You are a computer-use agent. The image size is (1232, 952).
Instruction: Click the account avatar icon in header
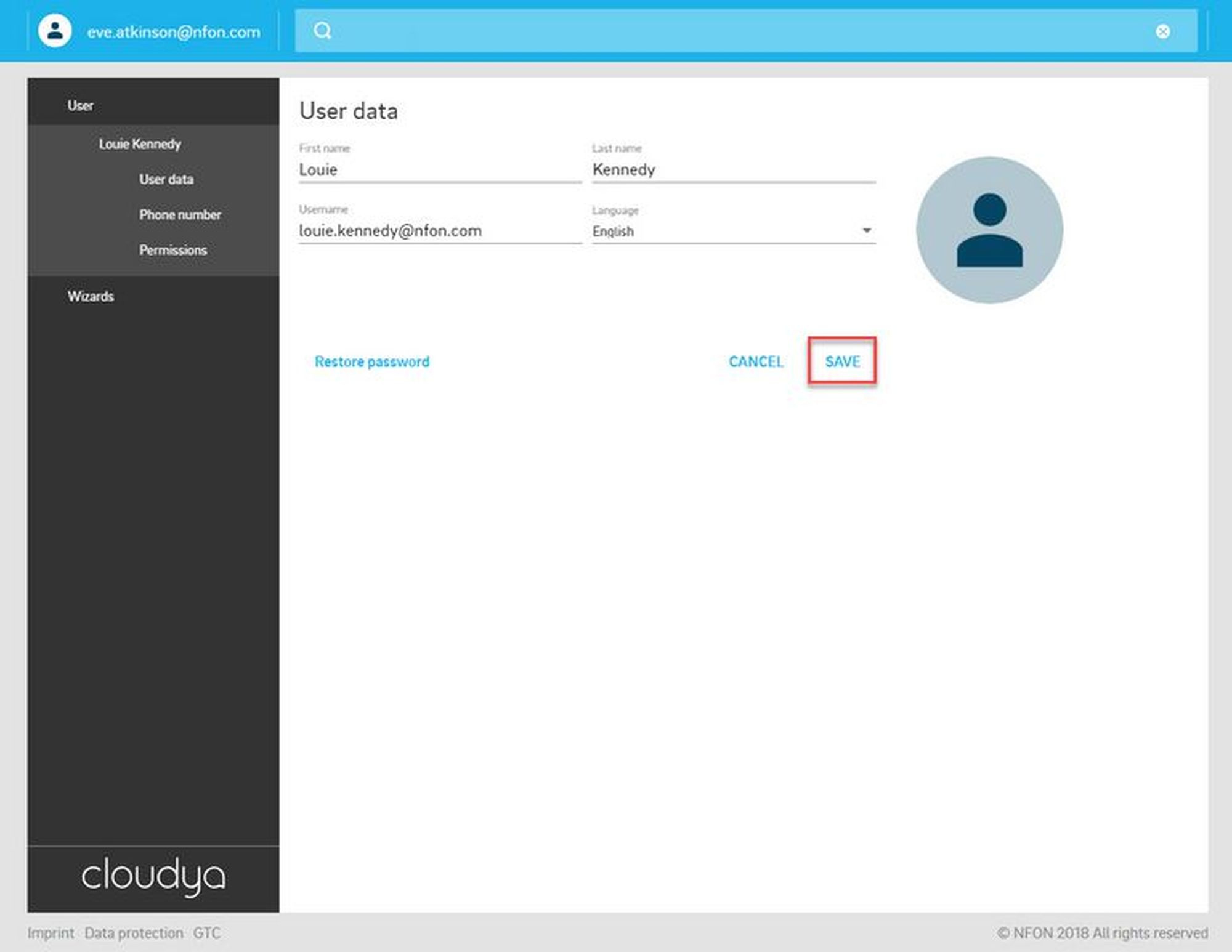pos(55,31)
